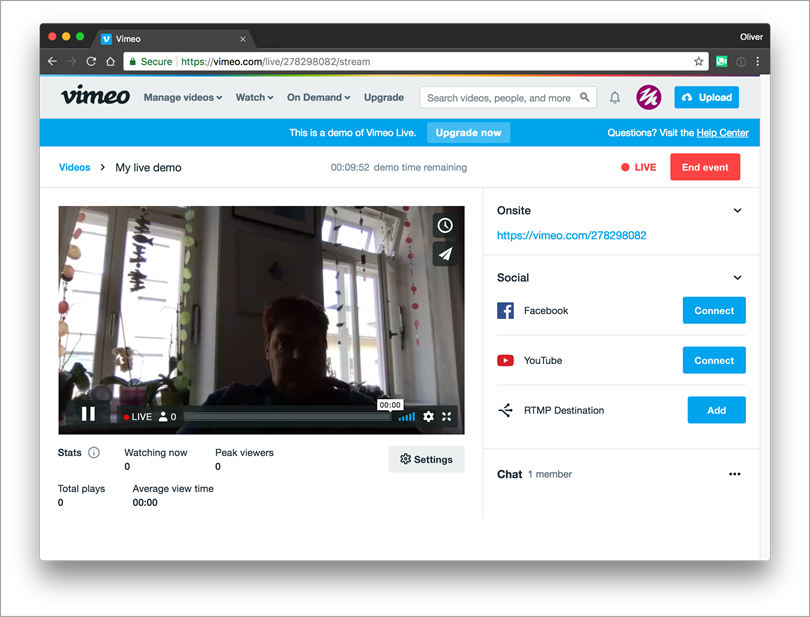
Task: Collapse the Social section
Action: pyautogui.click(x=738, y=277)
